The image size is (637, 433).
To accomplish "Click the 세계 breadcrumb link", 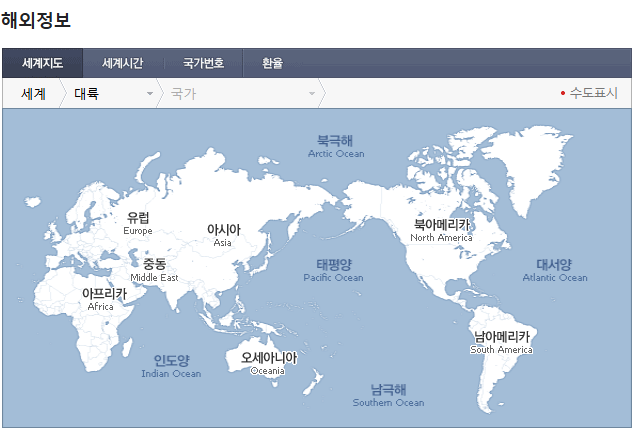I will pyautogui.click(x=33, y=93).
